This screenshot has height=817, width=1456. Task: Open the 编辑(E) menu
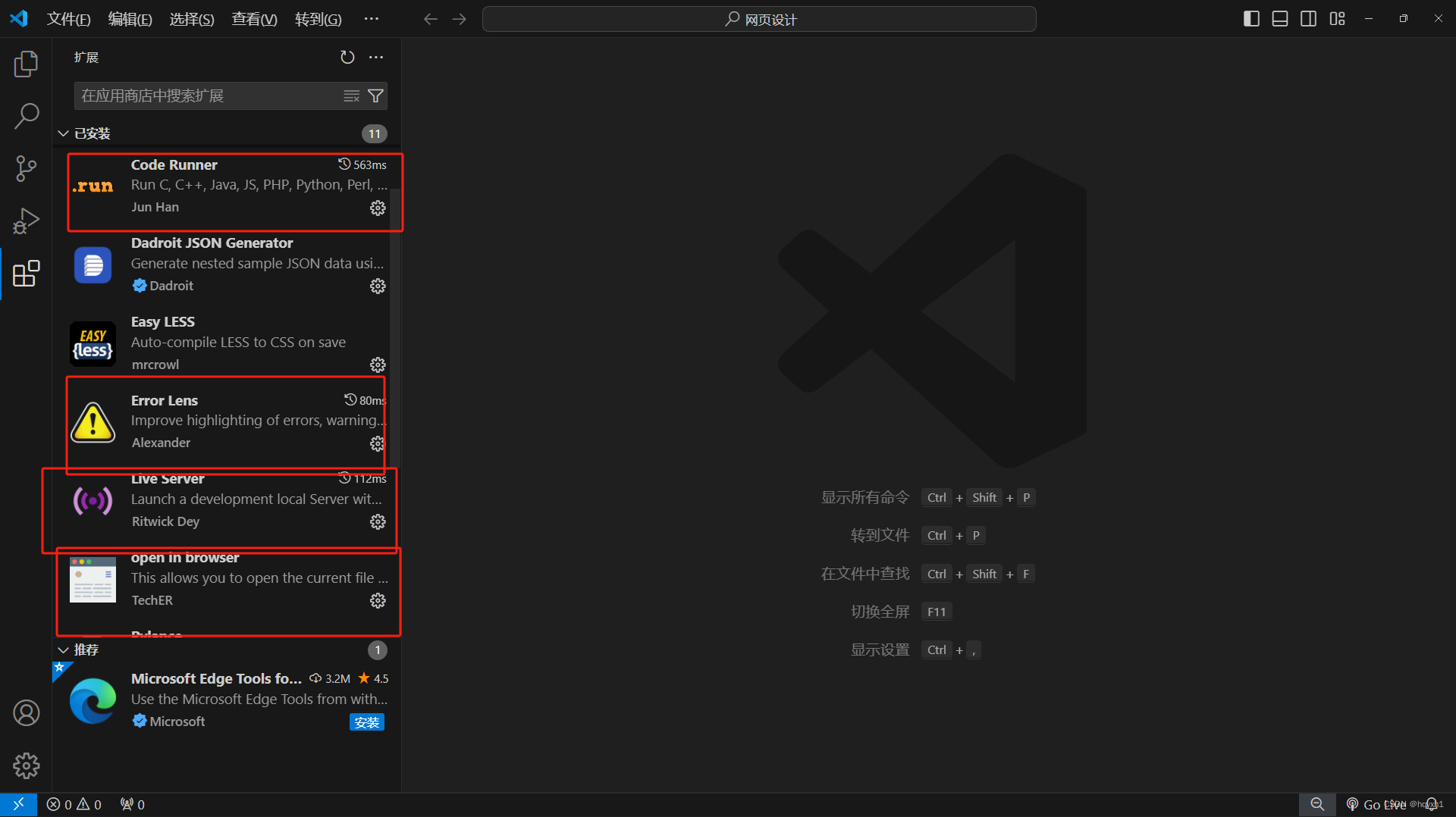click(x=130, y=19)
